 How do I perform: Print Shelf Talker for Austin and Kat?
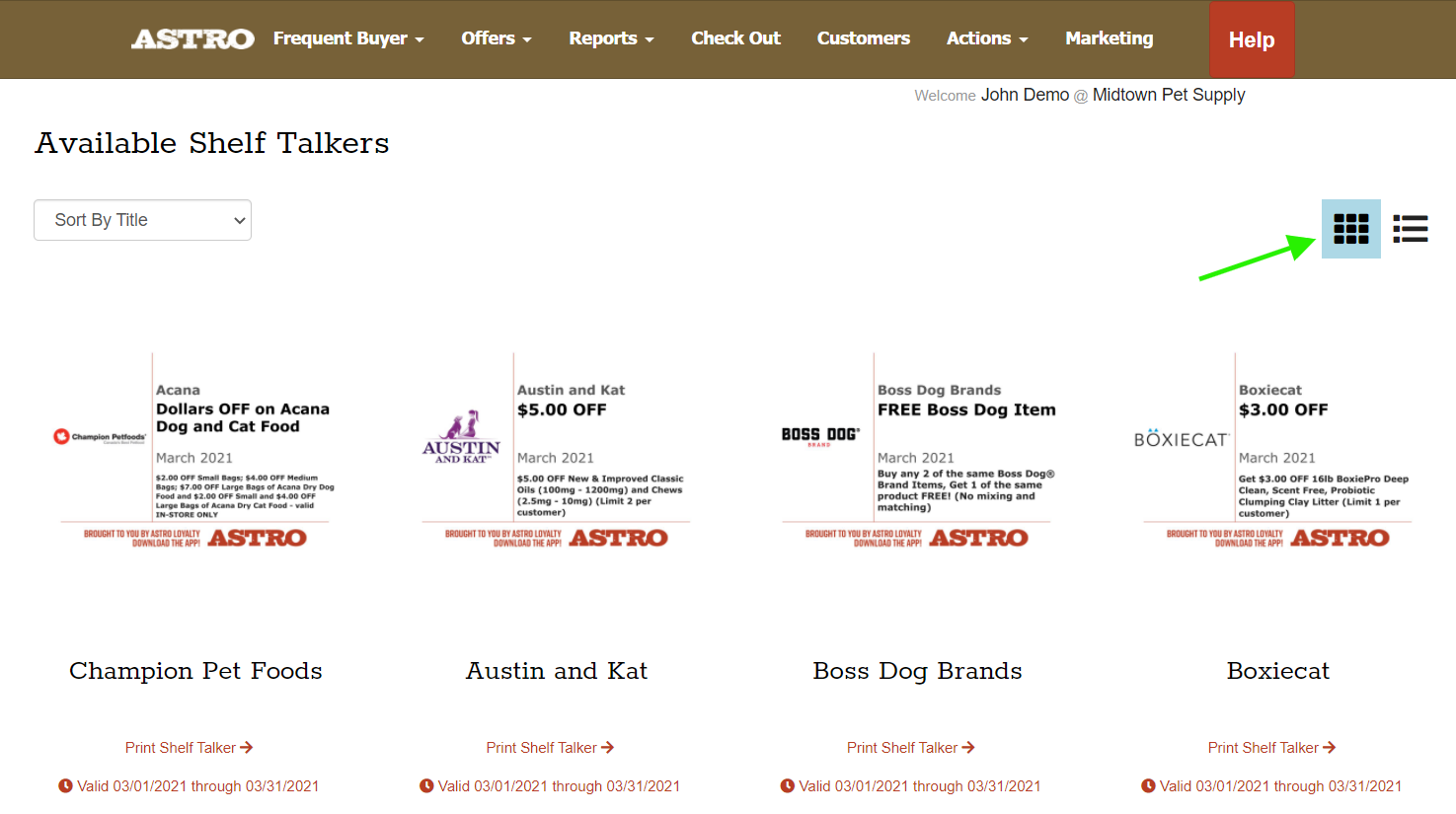click(550, 748)
